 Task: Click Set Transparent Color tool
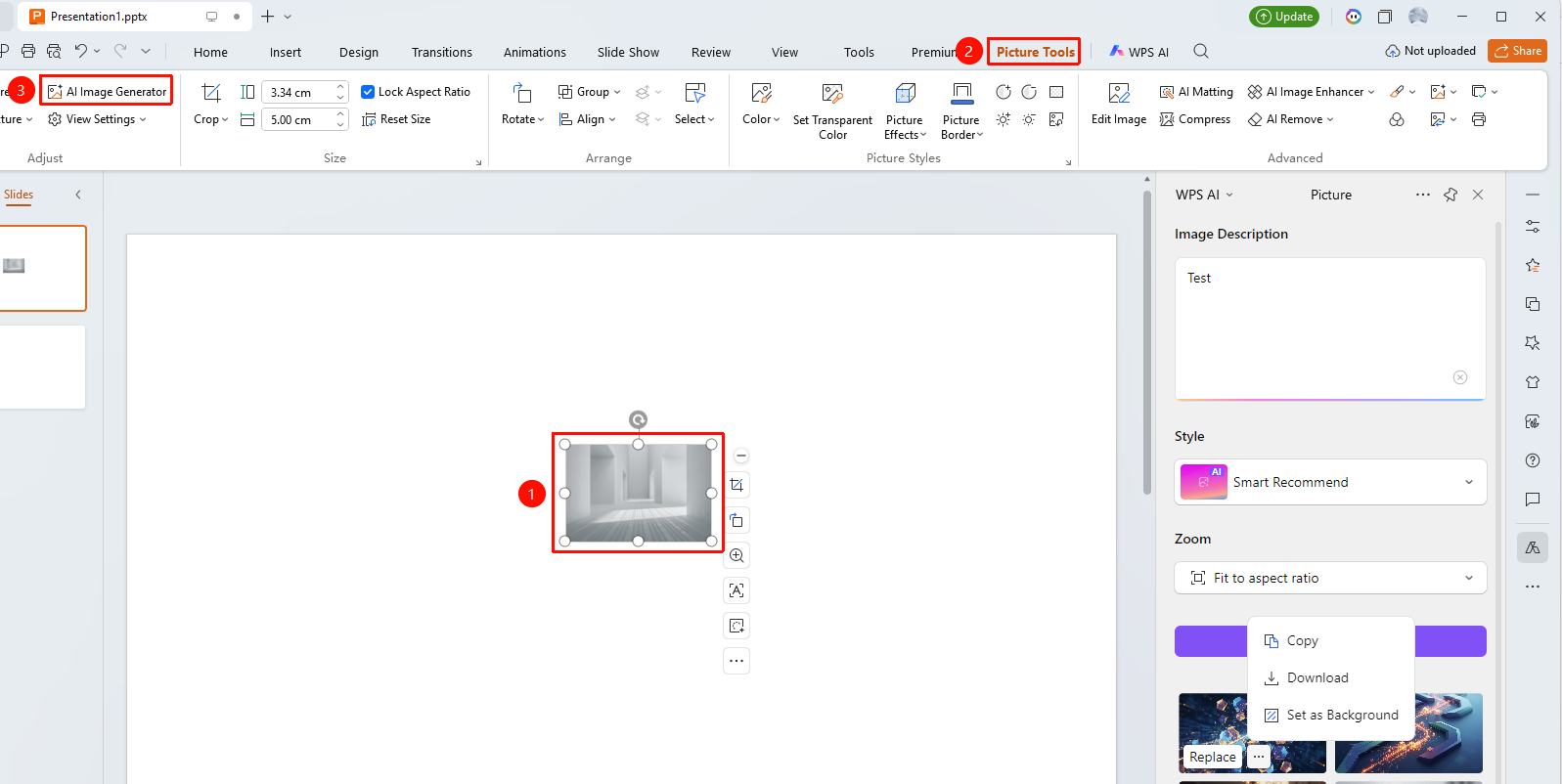tap(832, 110)
